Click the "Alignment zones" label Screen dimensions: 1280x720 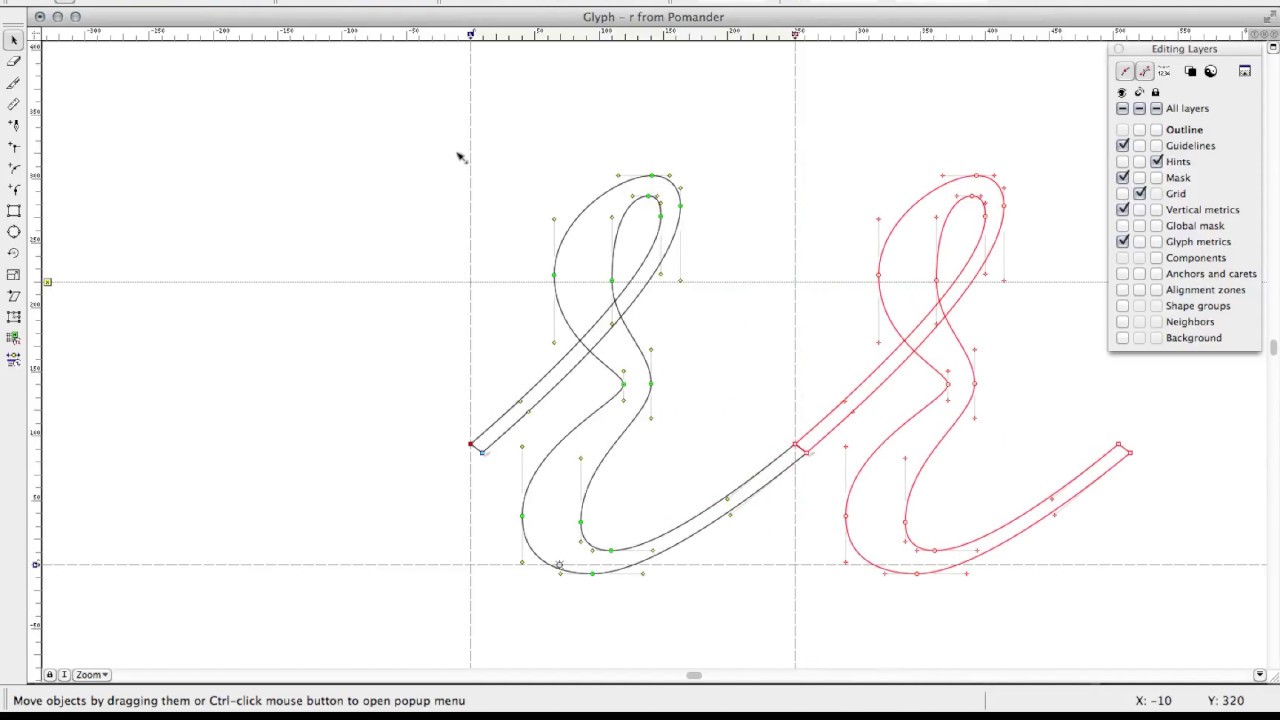pos(1205,290)
